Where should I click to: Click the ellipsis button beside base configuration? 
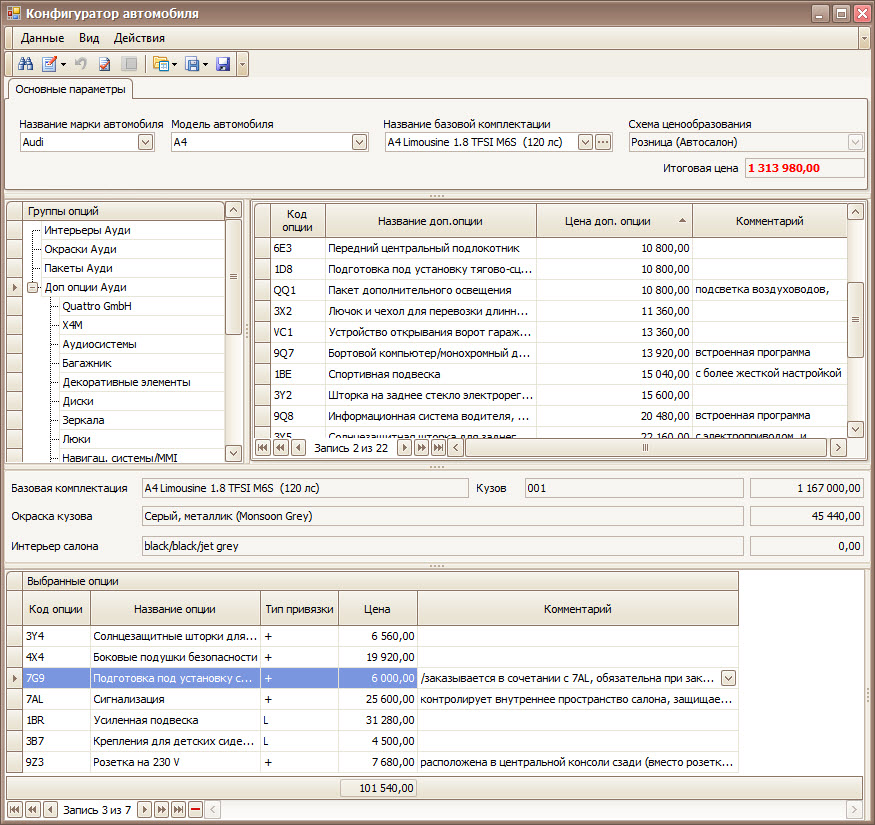(603, 142)
